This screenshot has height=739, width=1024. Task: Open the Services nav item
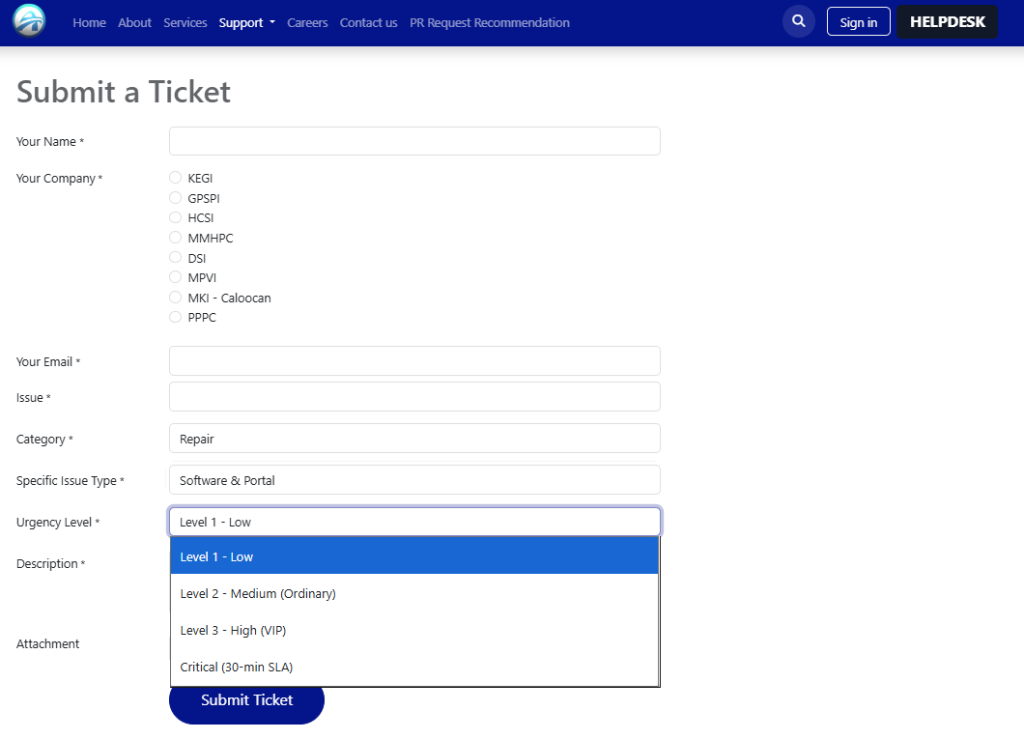185,23
